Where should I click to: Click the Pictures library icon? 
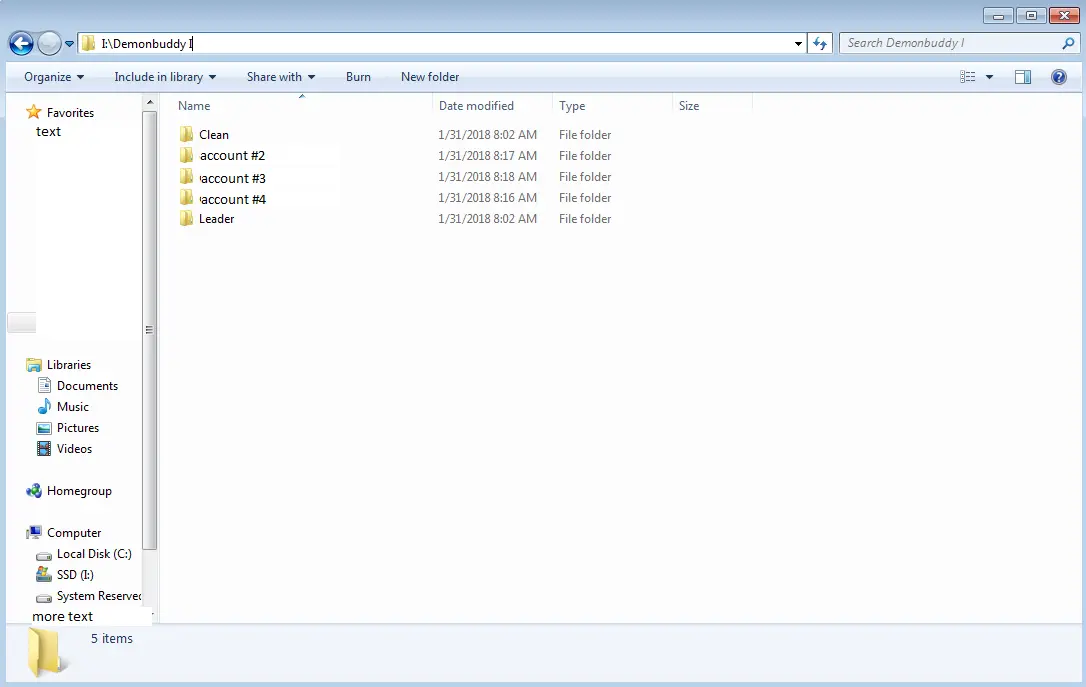coord(44,428)
